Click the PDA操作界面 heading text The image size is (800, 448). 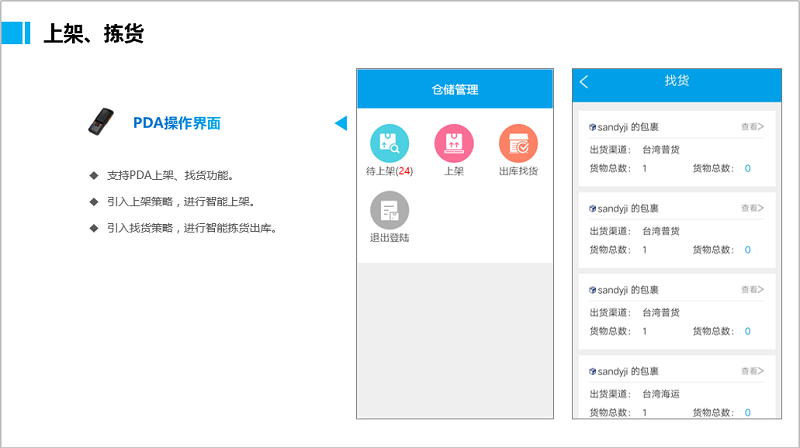[176, 123]
